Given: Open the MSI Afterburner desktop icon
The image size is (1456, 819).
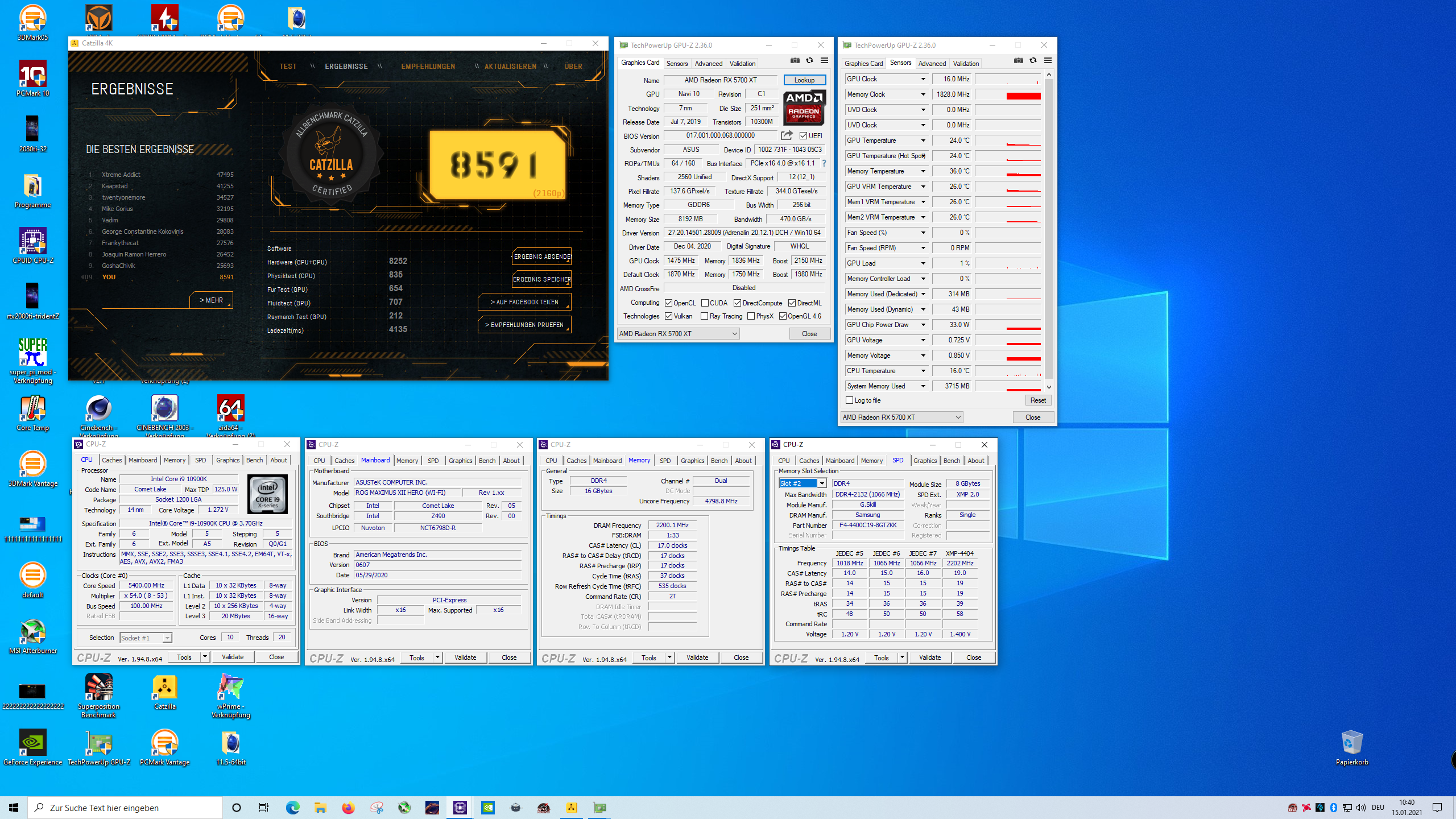Looking at the screenshot, I should [x=32, y=636].
